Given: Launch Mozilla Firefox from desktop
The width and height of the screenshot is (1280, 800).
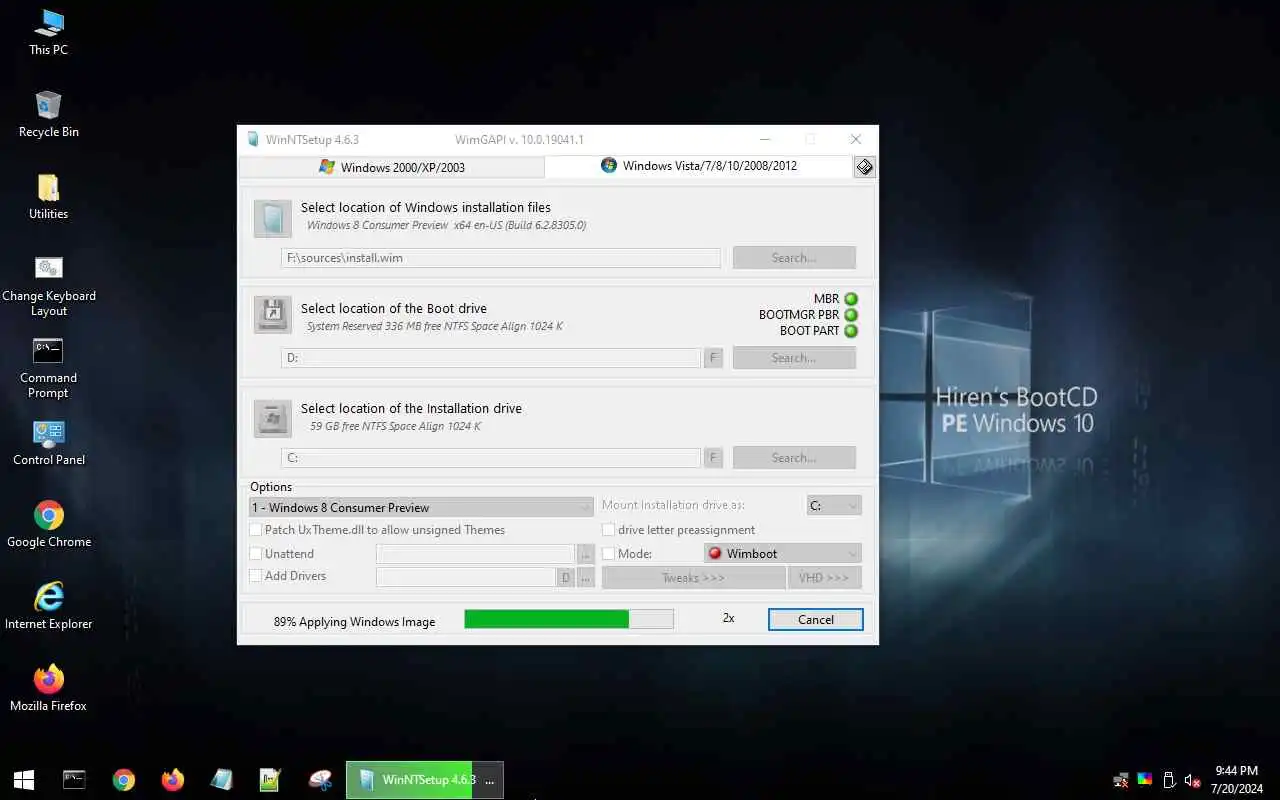Looking at the screenshot, I should coord(48,688).
